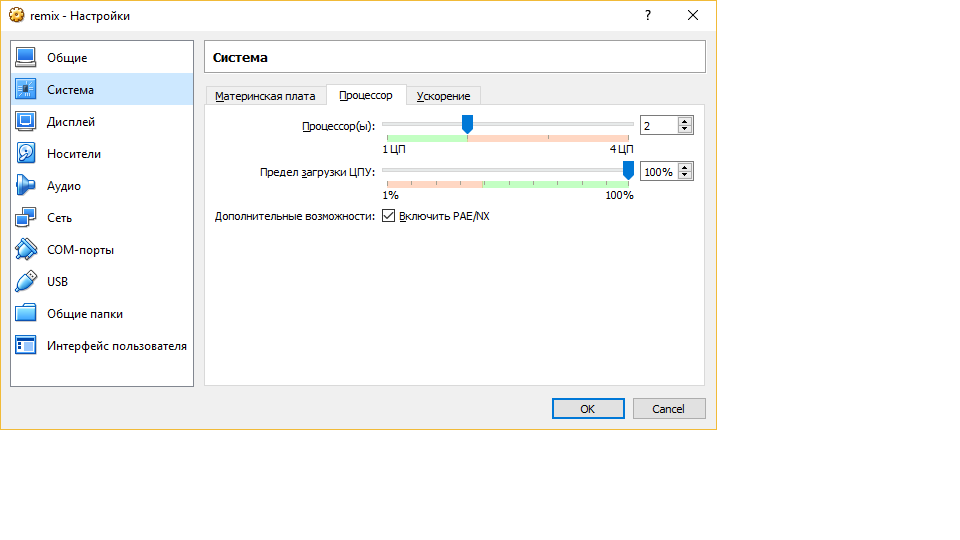Switch to the Материнская плата tab
The height and width of the screenshot is (540, 960).
(265, 96)
